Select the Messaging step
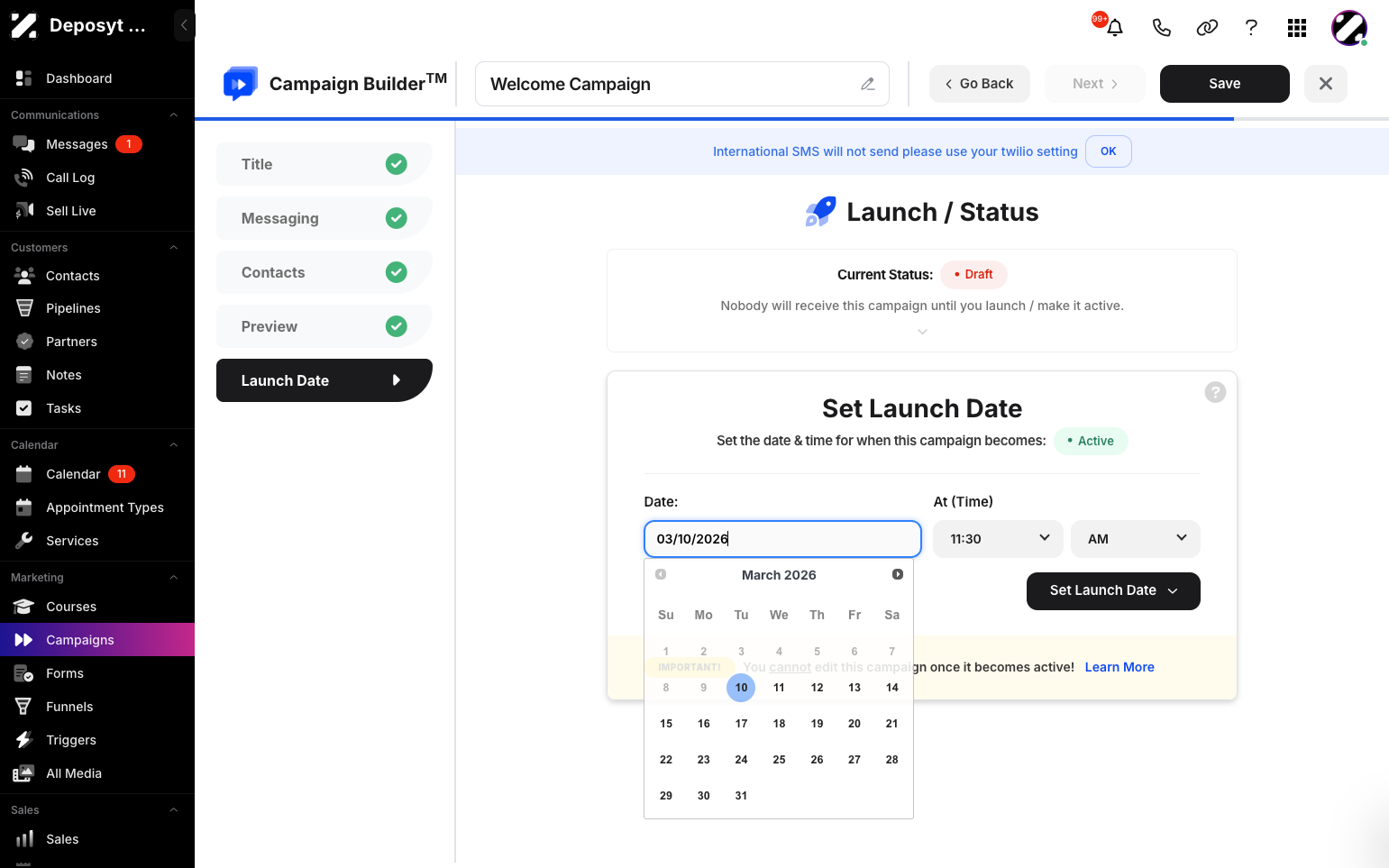 [324, 218]
